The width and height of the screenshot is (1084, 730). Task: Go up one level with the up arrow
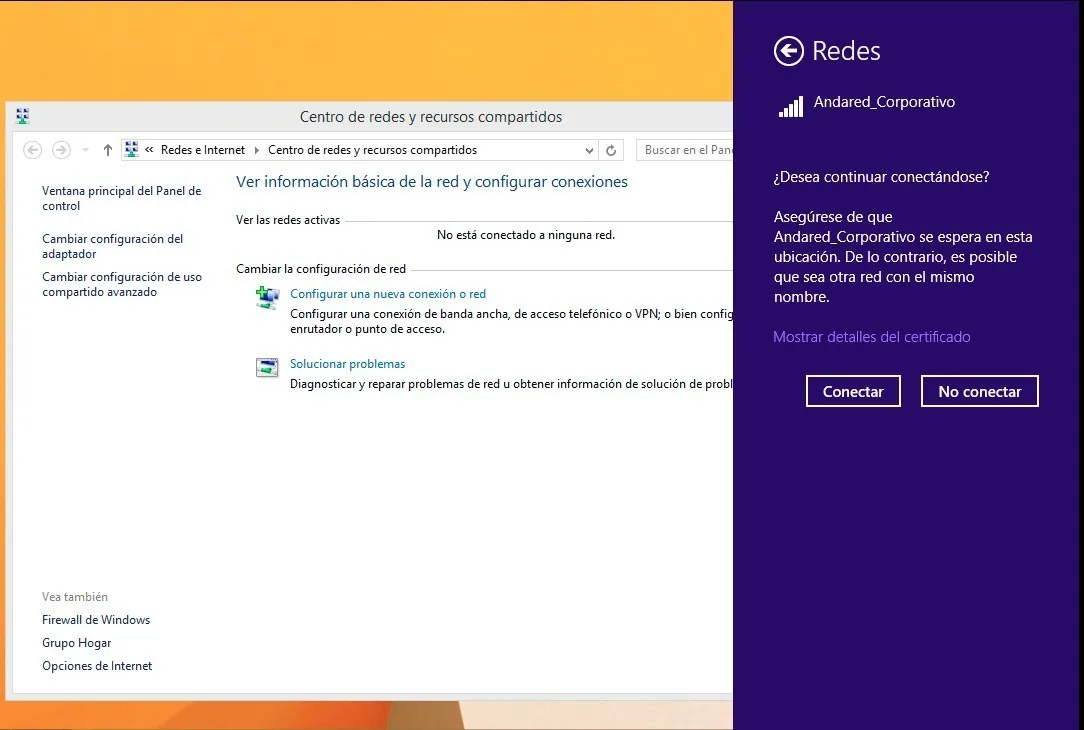coord(107,150)
